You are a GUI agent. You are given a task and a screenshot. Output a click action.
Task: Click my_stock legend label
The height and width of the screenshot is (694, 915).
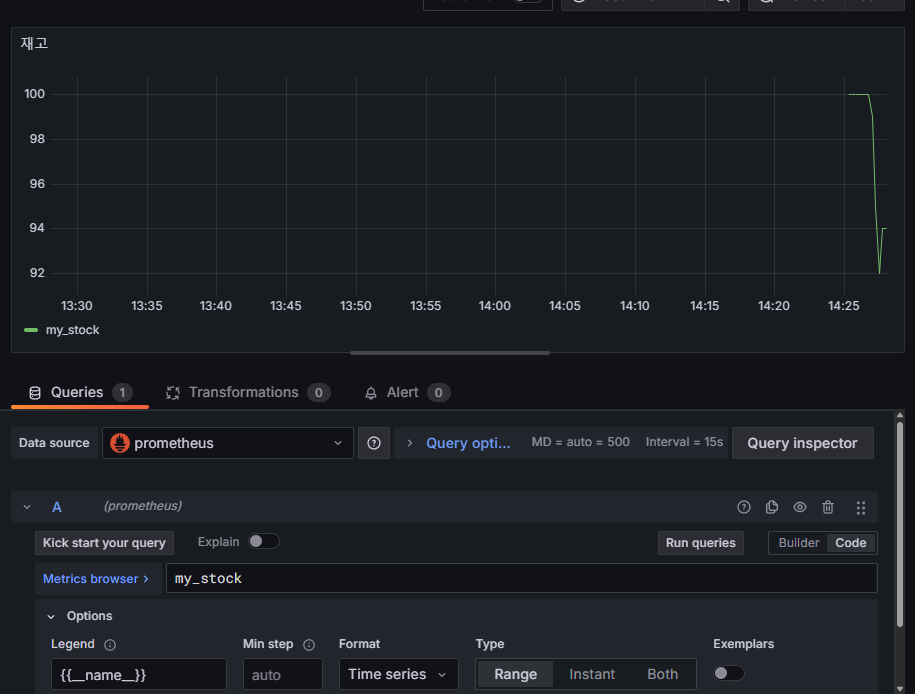point(72,330)
